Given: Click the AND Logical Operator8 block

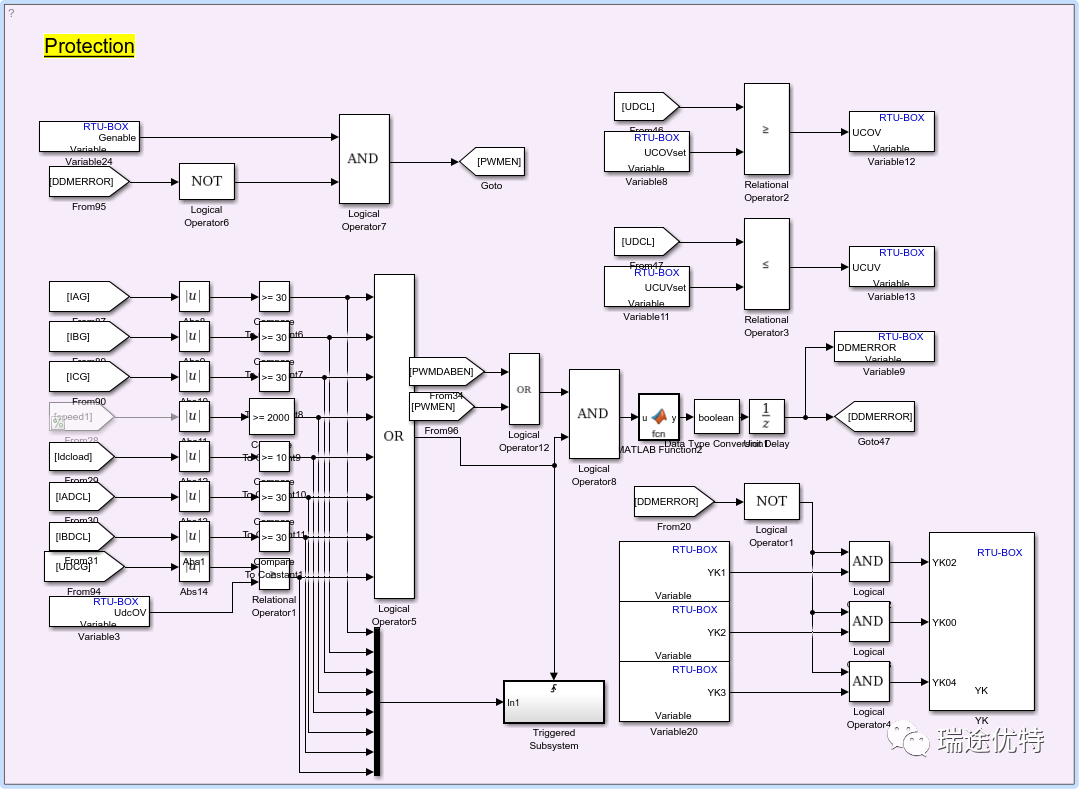Looking at the screenshot, I should [593, 414].
